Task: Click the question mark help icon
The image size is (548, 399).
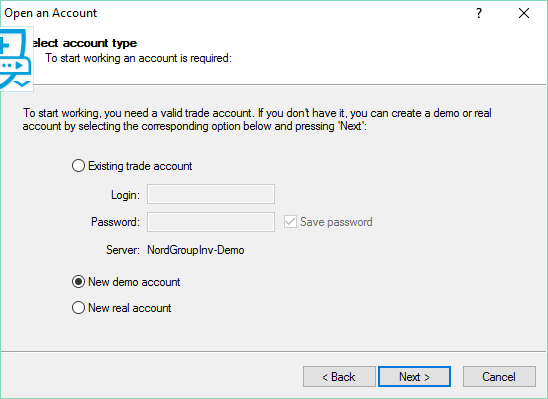Action: (x=479, y=13)
